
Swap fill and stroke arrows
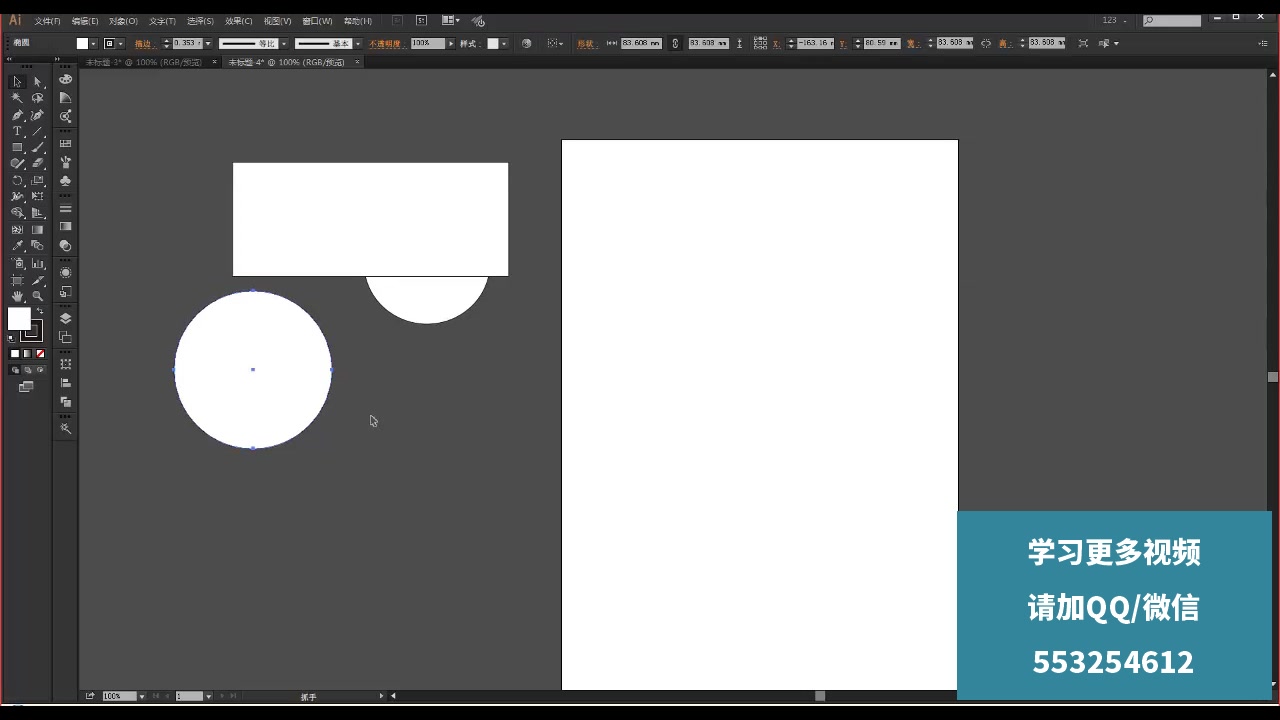coord(40,310)
